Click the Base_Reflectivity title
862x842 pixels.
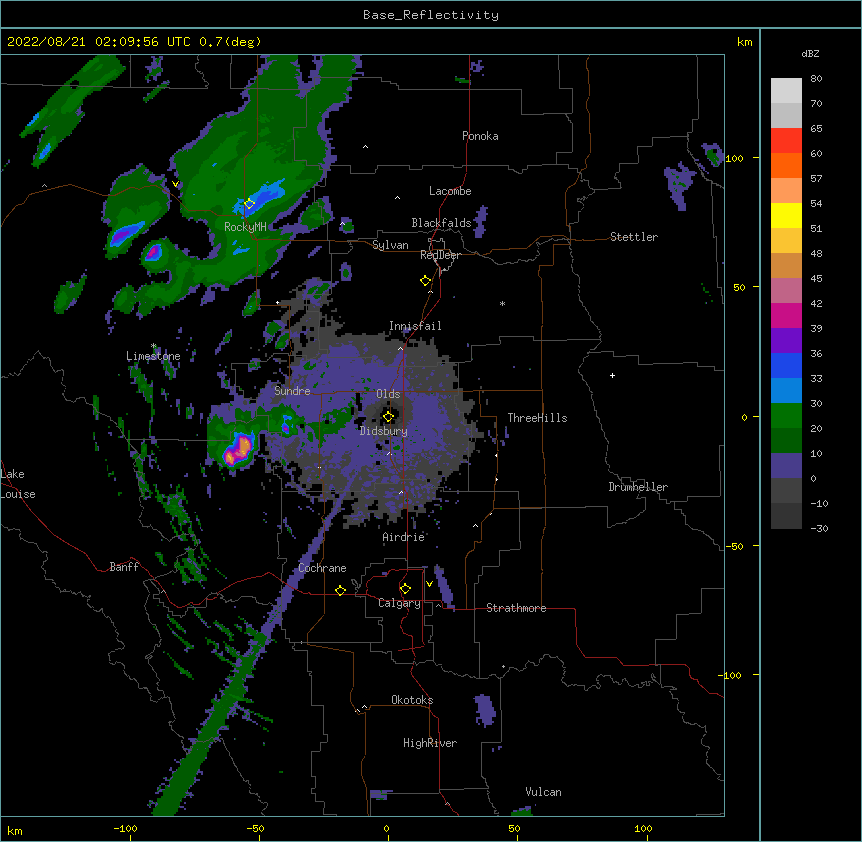point(431,15)
